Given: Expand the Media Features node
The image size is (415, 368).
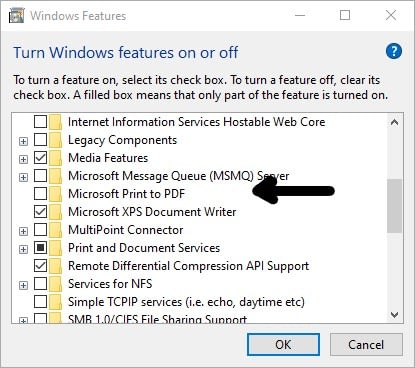Looking at the screenshot, I should 23,159.
